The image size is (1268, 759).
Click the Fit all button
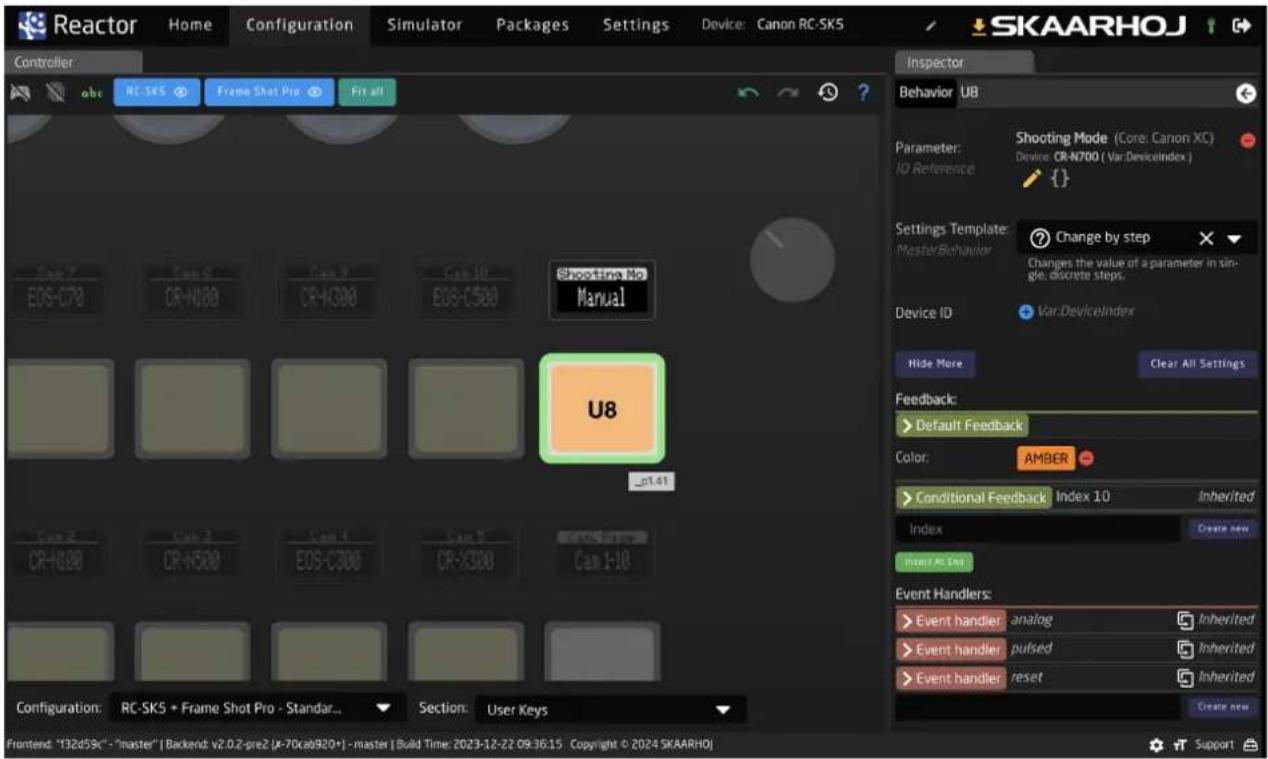(367, 92)
